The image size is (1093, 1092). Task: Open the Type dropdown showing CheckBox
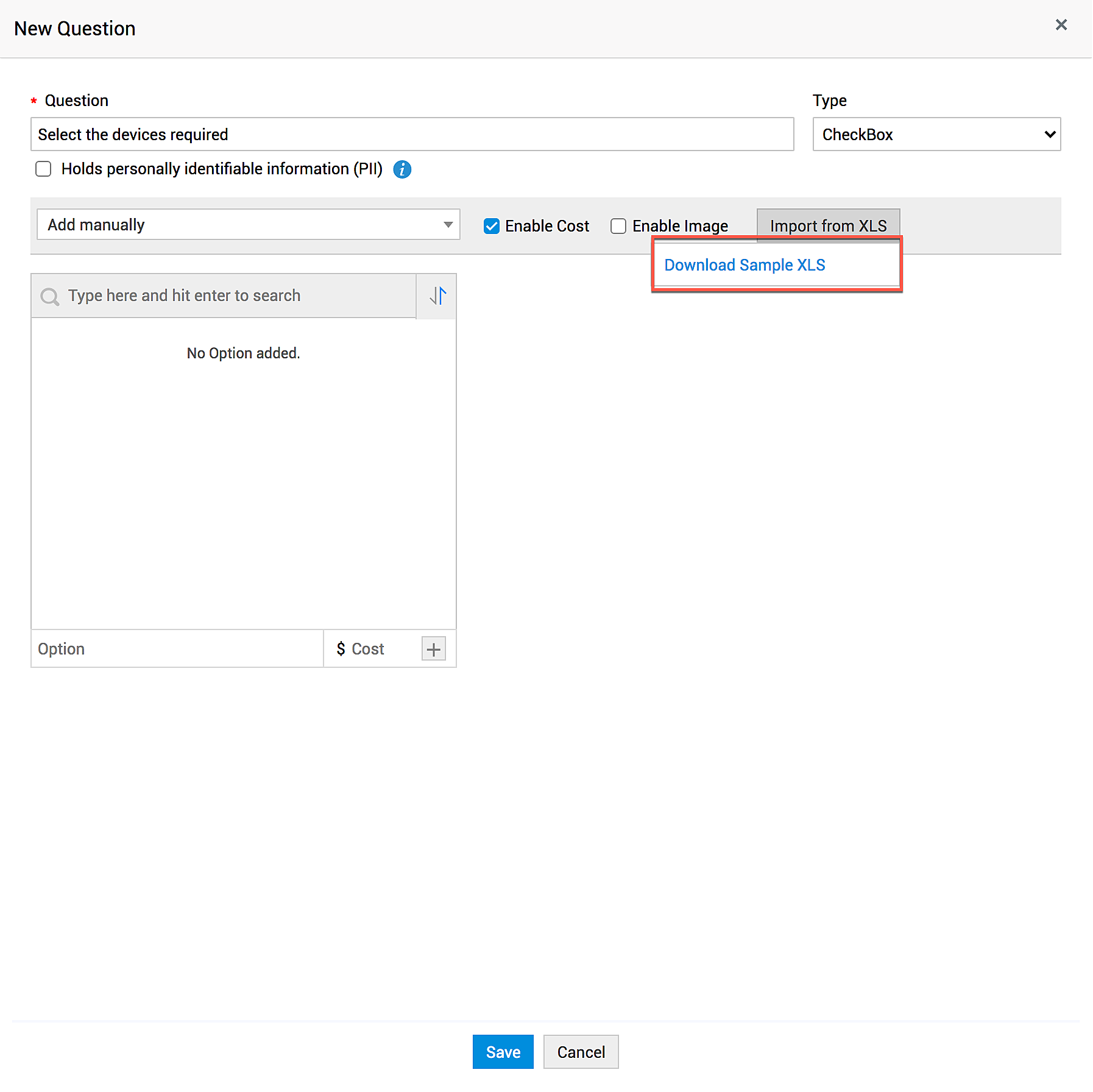click(x=936, y=134)
